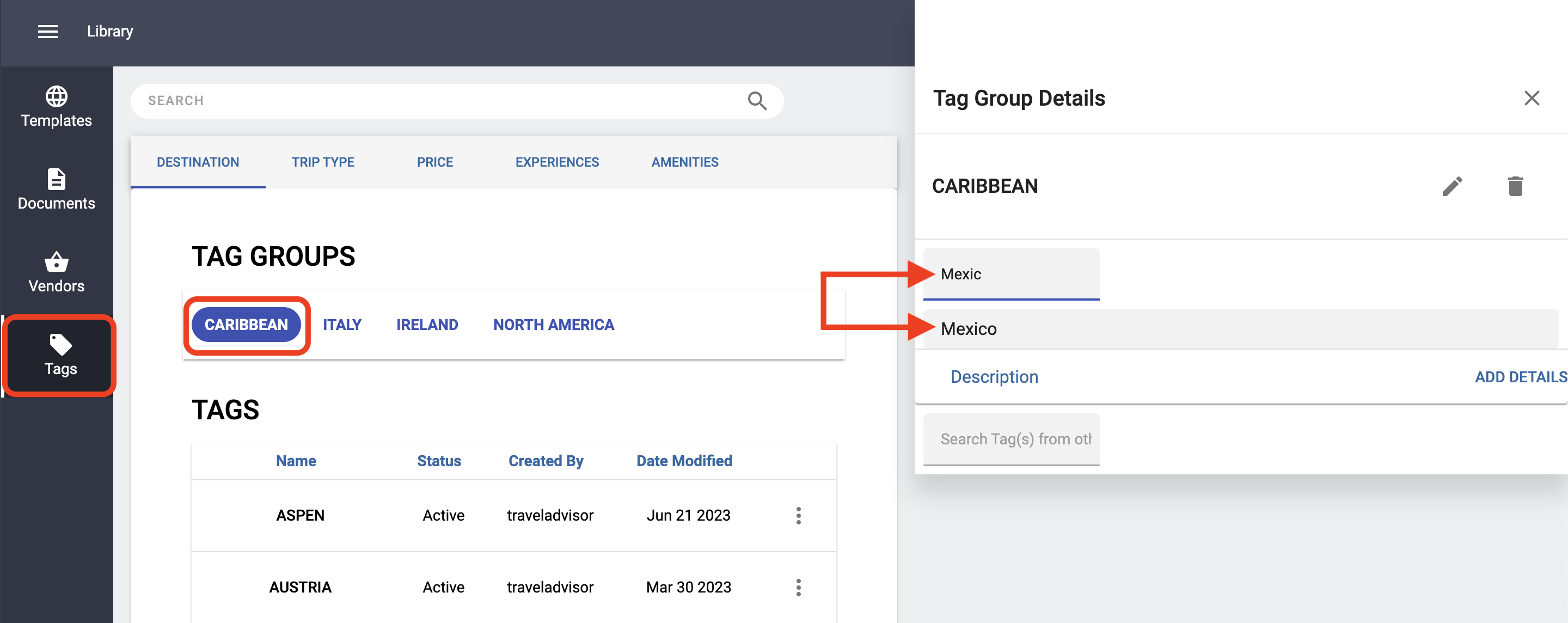The width and height of the screenshot is (1568, 623).
Task: Click Active status in the AUSTRIA row
Action: point(443,587)
